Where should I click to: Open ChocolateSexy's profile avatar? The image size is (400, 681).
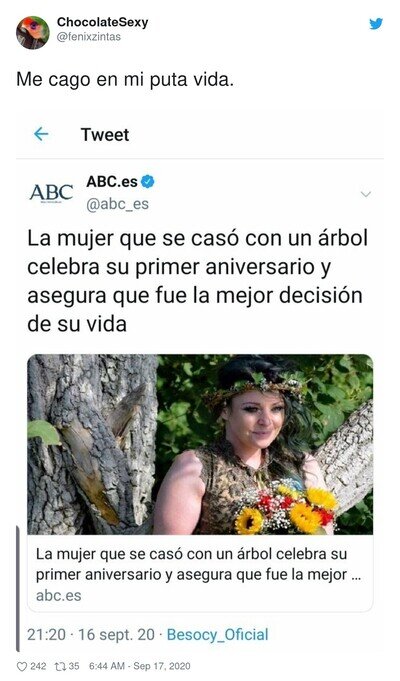coord(33,33)
